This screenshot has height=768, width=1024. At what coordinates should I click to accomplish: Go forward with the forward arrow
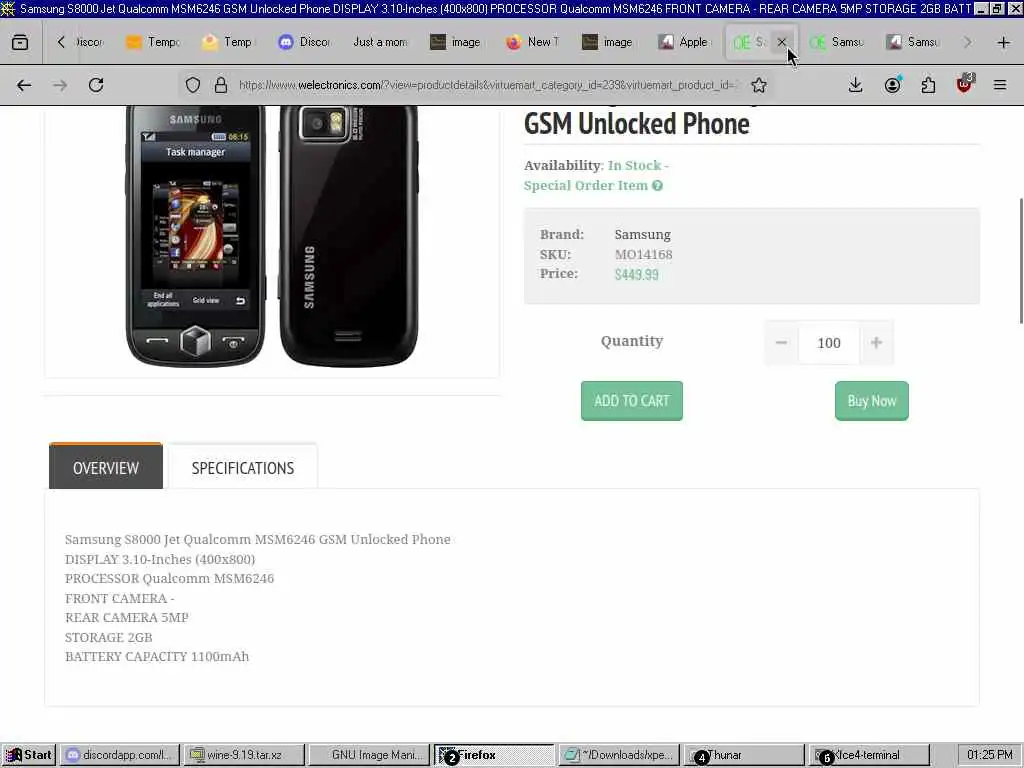point(60,85)
